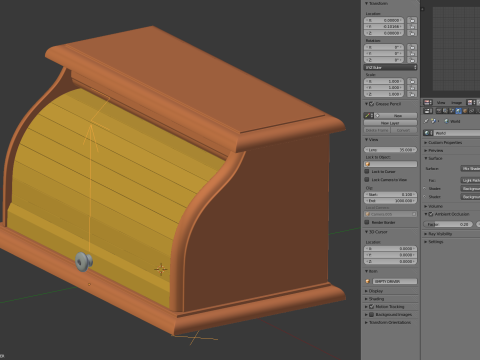
Task: Toggle the Grease Pencil panel checkbox
Action: click(x=372, y=104)
